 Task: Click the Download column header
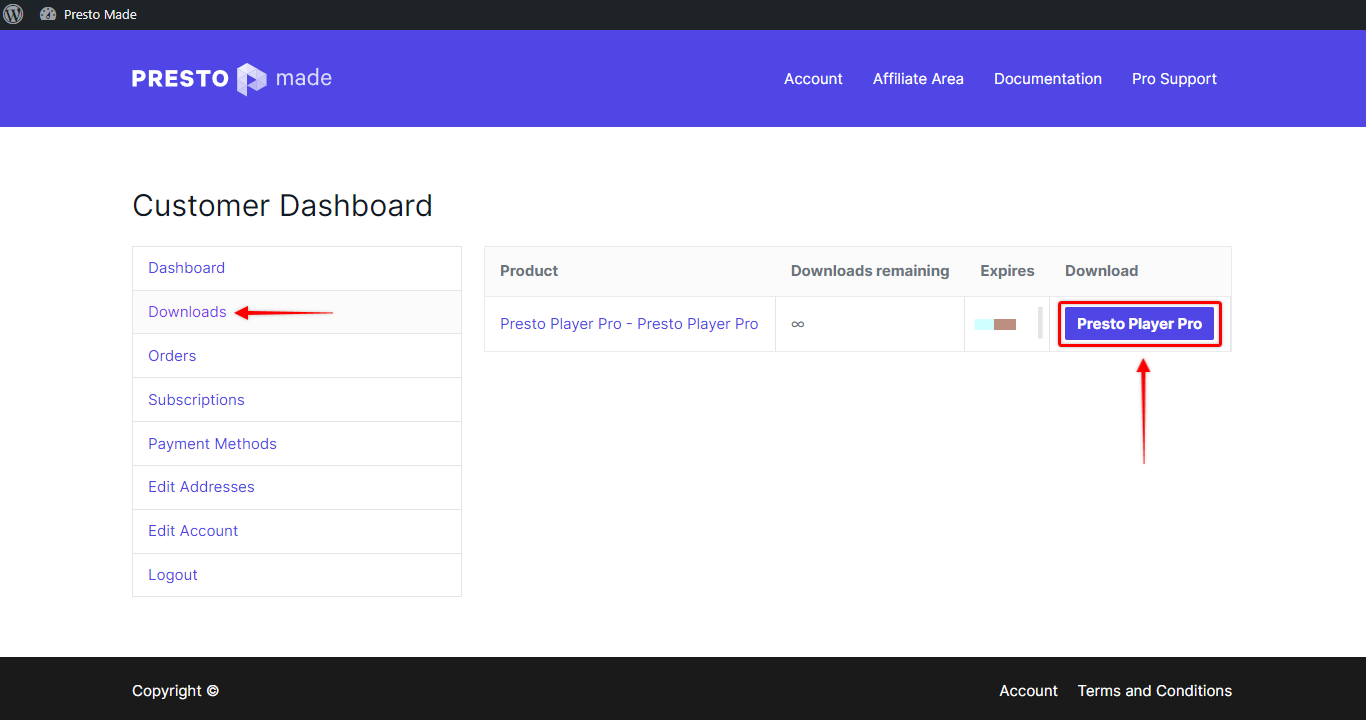coord(1101,271)
